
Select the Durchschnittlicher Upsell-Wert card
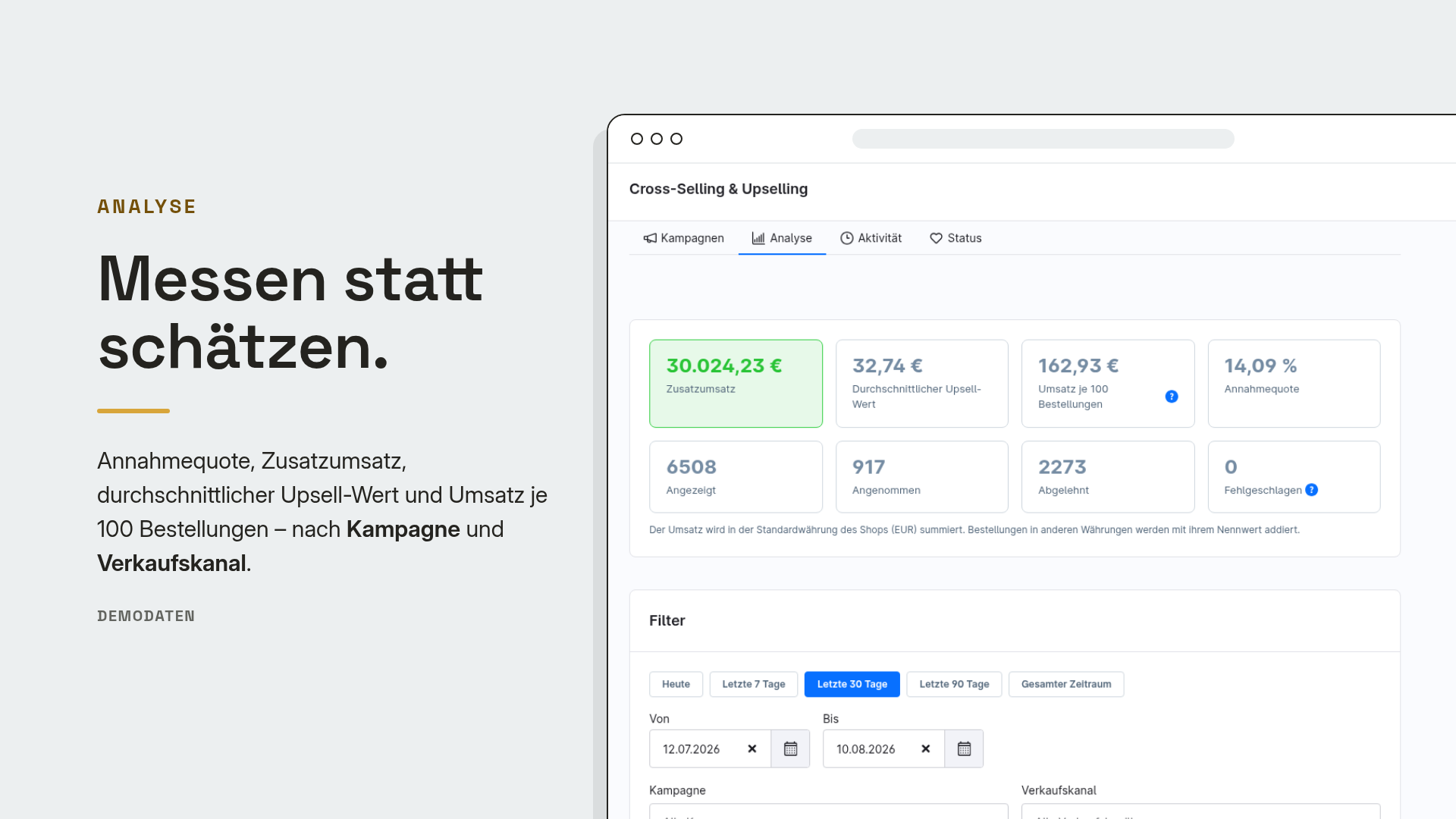(x=922, y=384)
